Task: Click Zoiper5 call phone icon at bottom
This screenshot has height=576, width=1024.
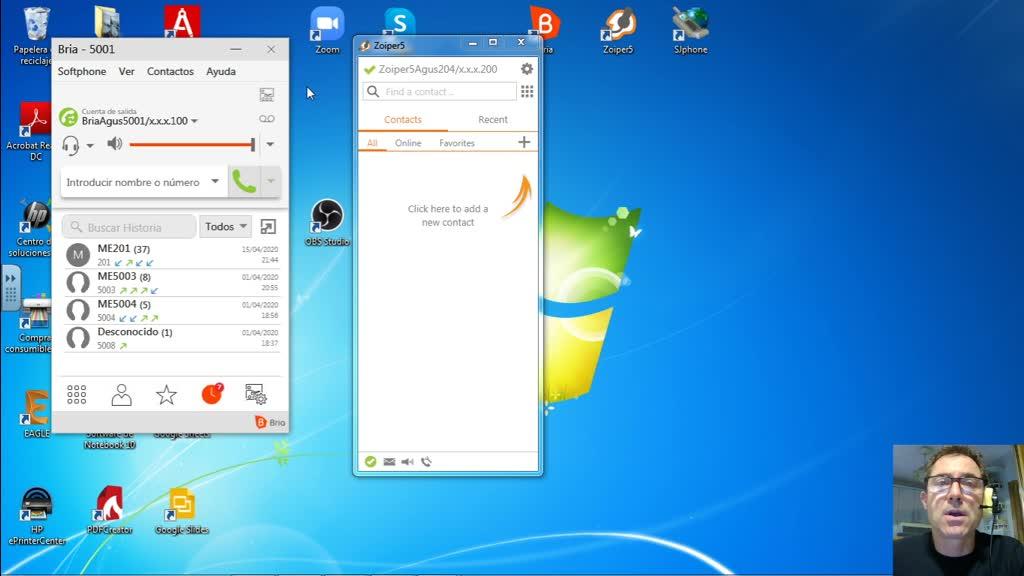Action: tap(426, 462)
